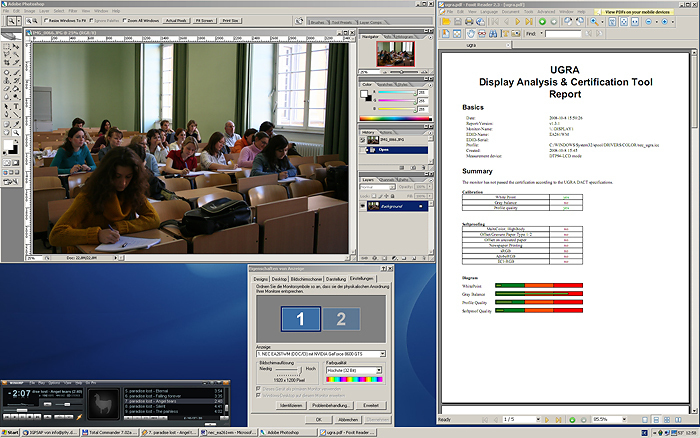Enable Zoom All Windows checkbox

pyautogui.click(x=125, y=21)
